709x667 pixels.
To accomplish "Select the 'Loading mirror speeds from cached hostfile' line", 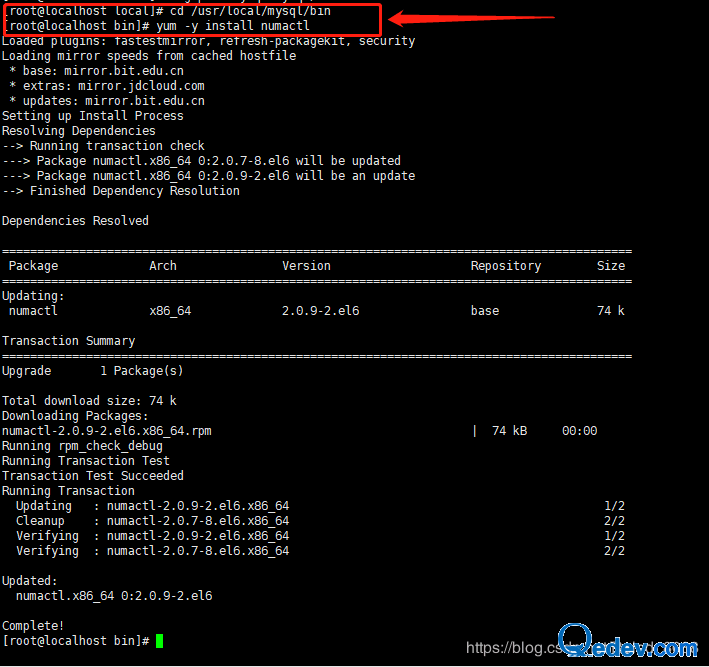I will tap(149, 56).
